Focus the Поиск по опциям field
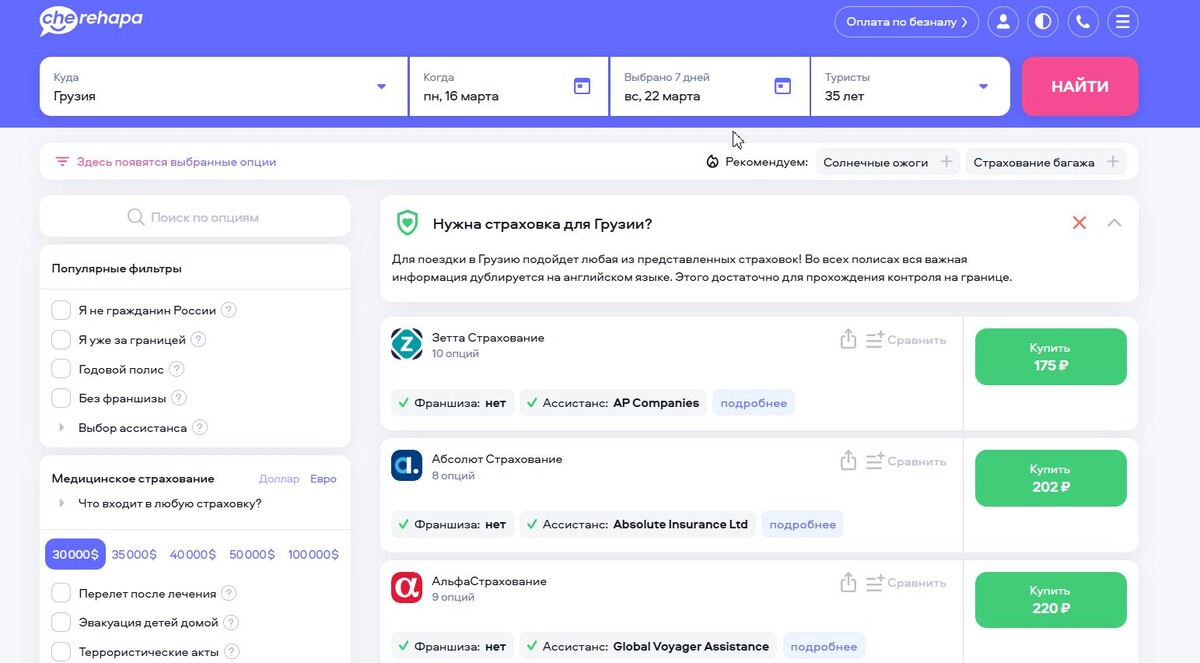1200x663 pixels. (195, 217)
